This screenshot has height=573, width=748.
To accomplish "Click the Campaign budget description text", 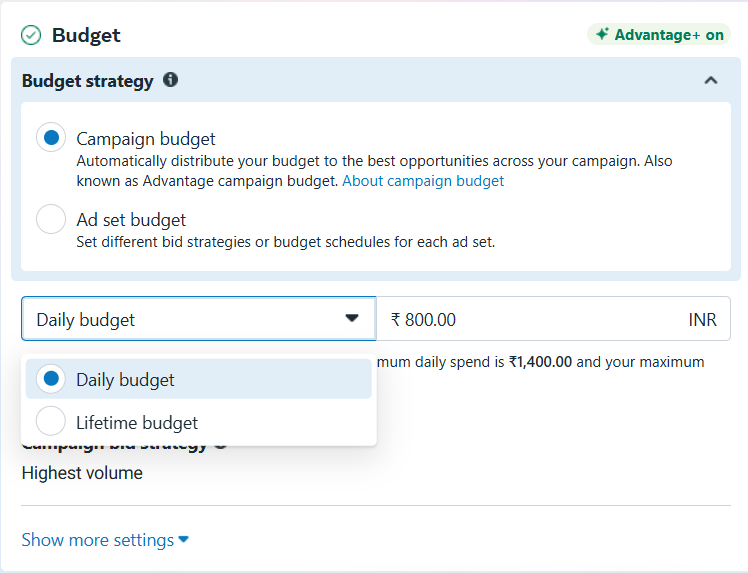I will [374, 171].
